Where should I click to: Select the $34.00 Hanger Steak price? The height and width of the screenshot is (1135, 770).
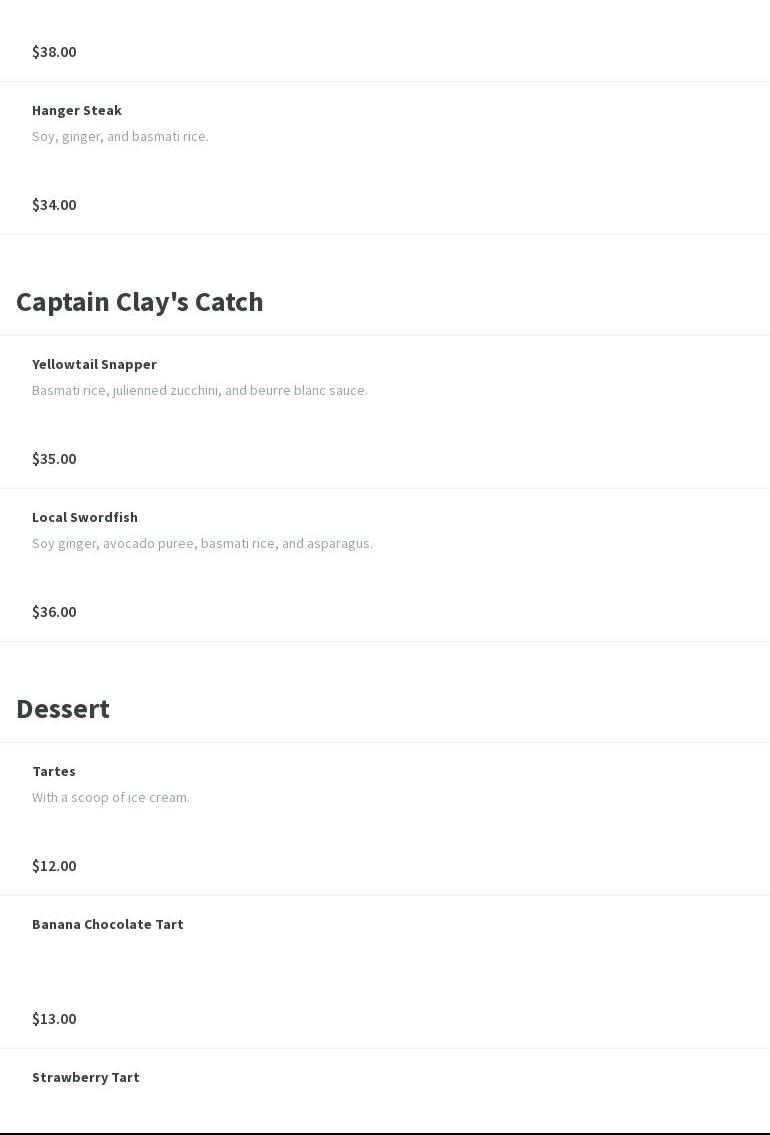point(54,205)
